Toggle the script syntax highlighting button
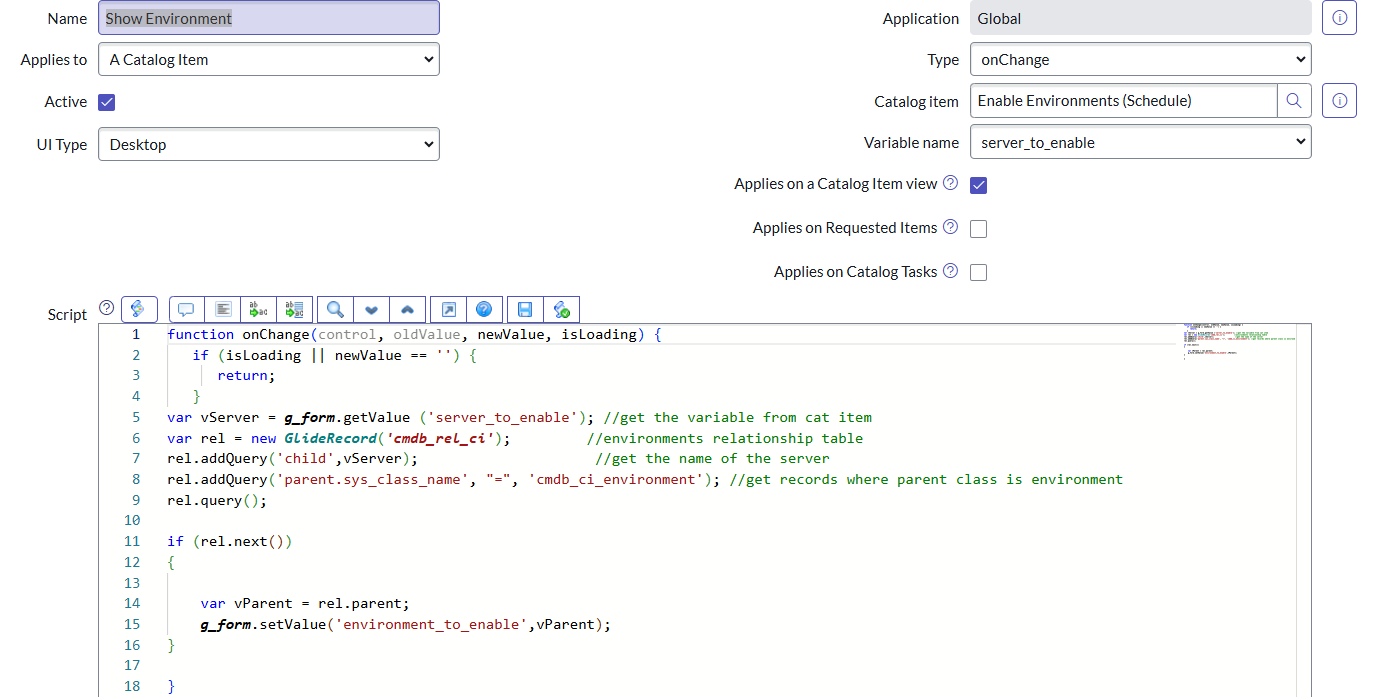 (x=139, y=310)
